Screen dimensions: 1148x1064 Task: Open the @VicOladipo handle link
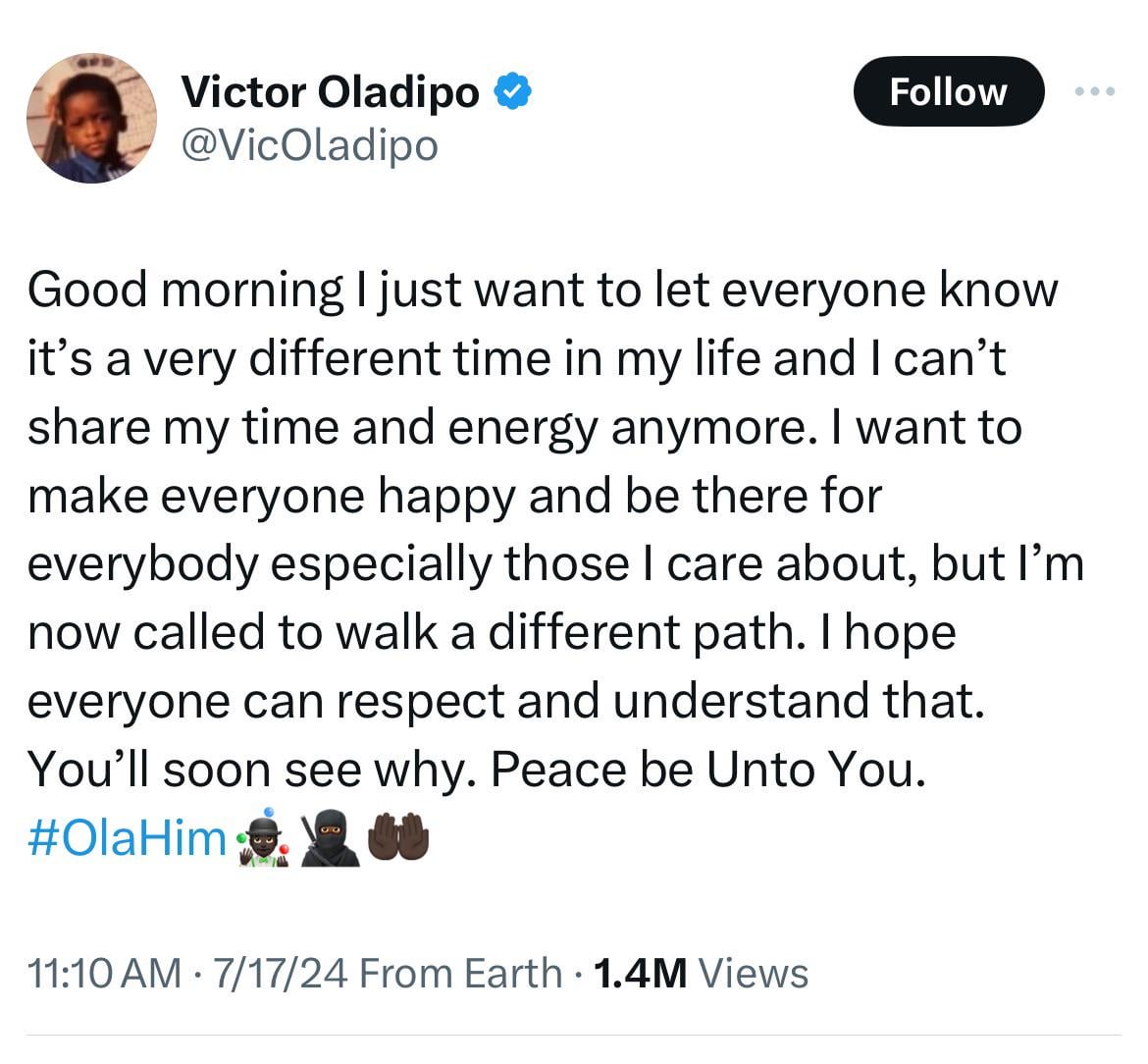309,145
